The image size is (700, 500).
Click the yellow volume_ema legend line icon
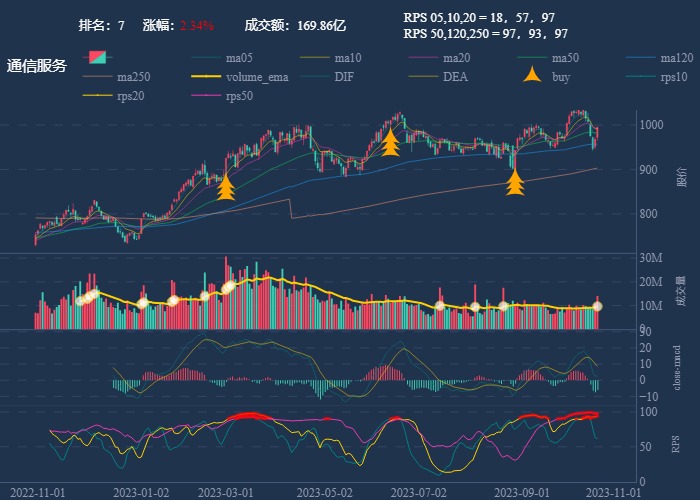pyautogui.click(x=206, y=77)
